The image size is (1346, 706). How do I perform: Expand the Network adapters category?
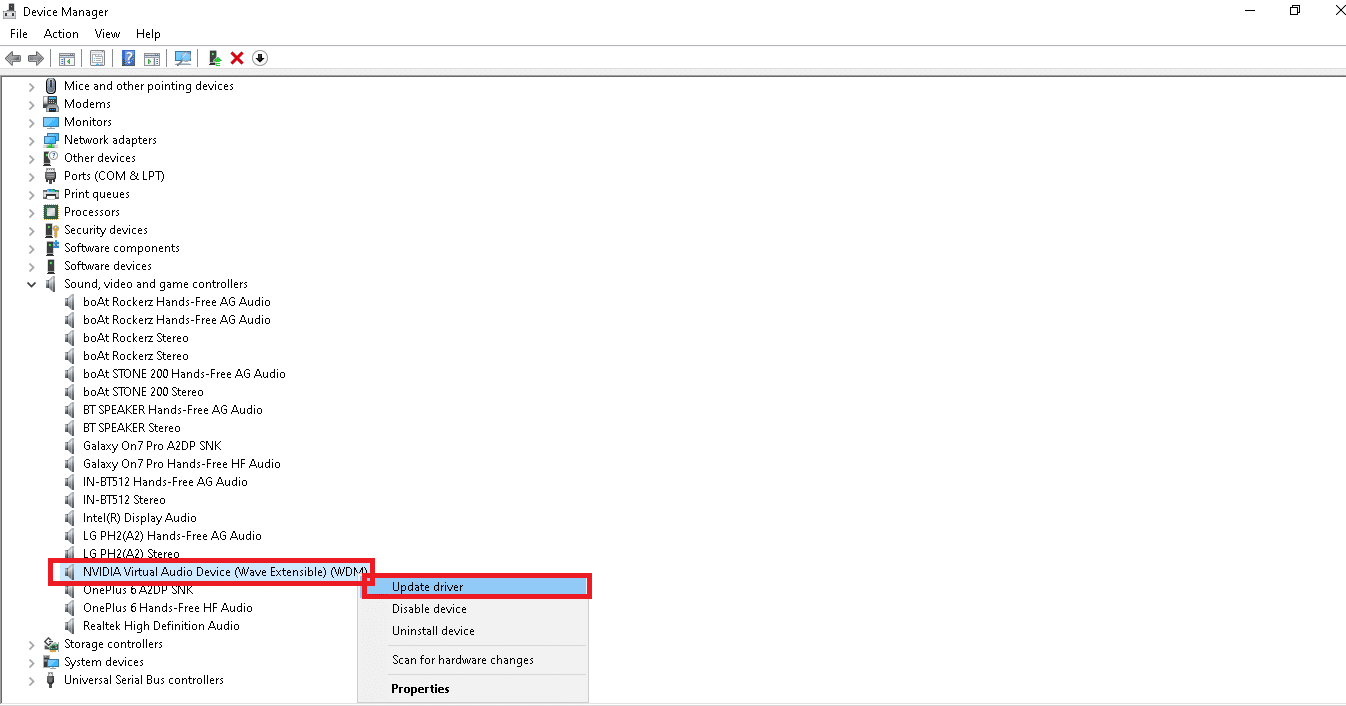pos(31,139)
